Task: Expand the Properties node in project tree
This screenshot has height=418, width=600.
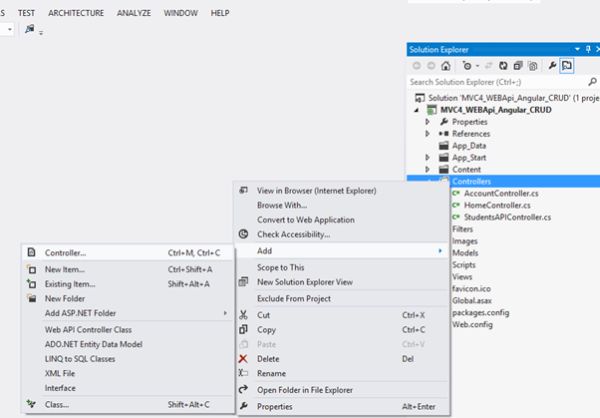Action: 428,121
